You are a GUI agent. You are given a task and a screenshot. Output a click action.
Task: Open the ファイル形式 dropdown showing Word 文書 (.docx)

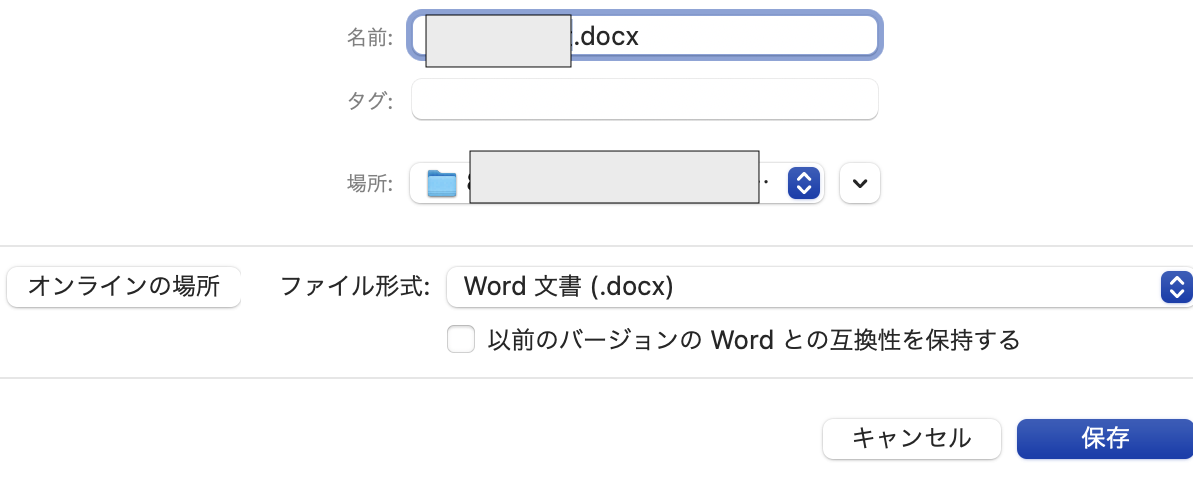click(800, 287)
